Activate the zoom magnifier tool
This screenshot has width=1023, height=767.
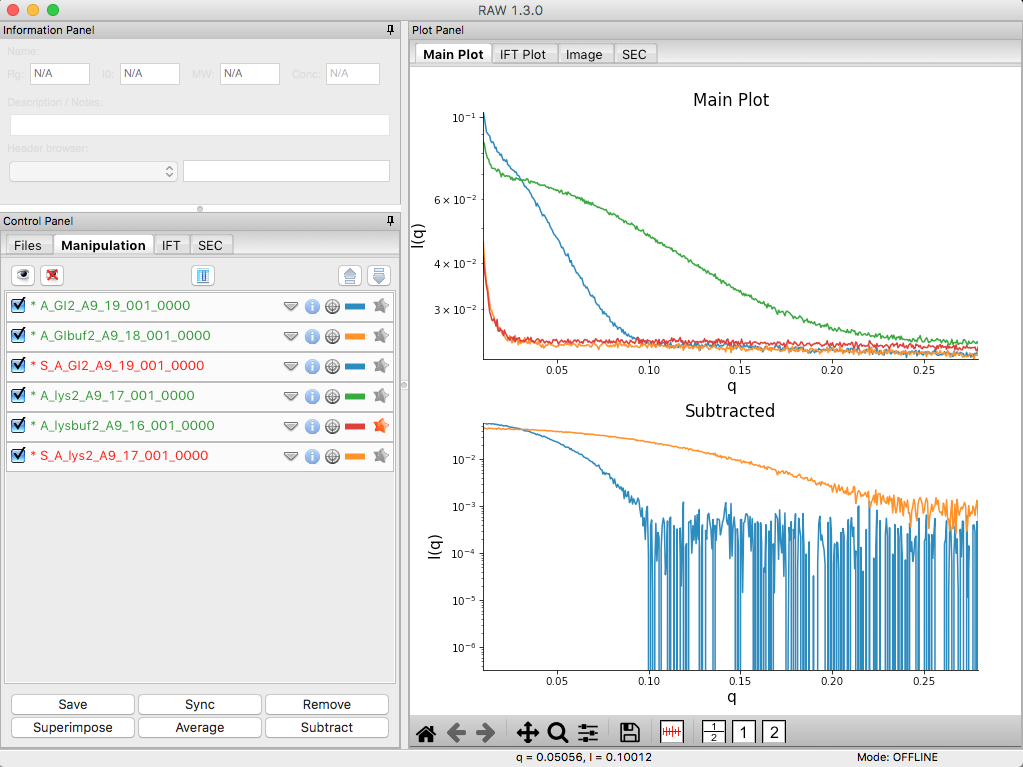click(558, 732)
